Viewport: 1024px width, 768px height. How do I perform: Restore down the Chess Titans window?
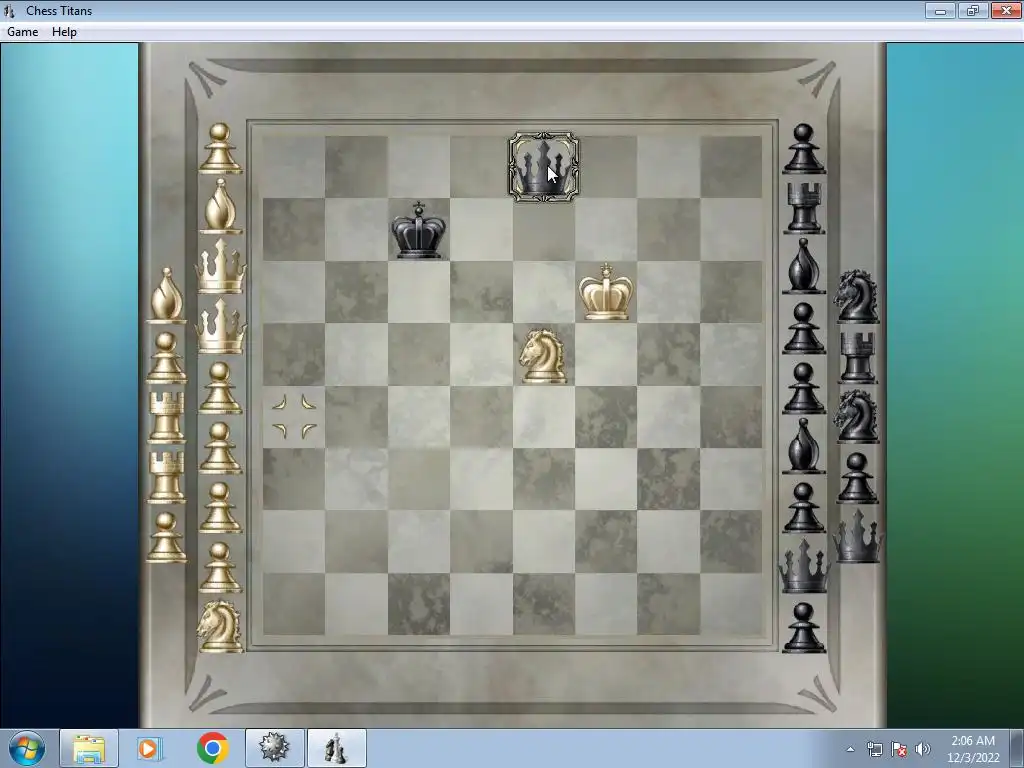point(972,10)
